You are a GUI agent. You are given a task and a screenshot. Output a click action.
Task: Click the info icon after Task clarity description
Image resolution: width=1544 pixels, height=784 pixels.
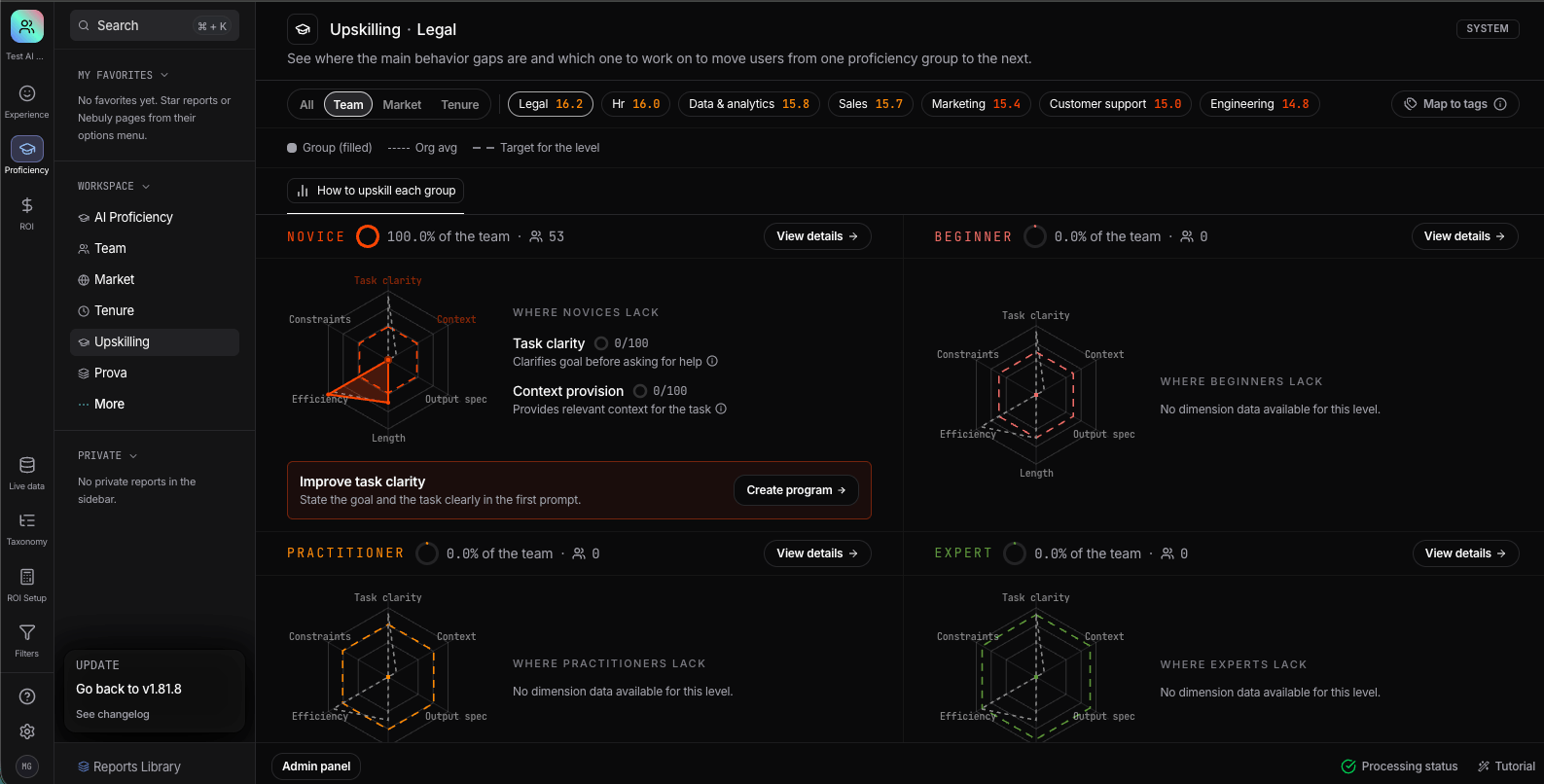(712, 362)
